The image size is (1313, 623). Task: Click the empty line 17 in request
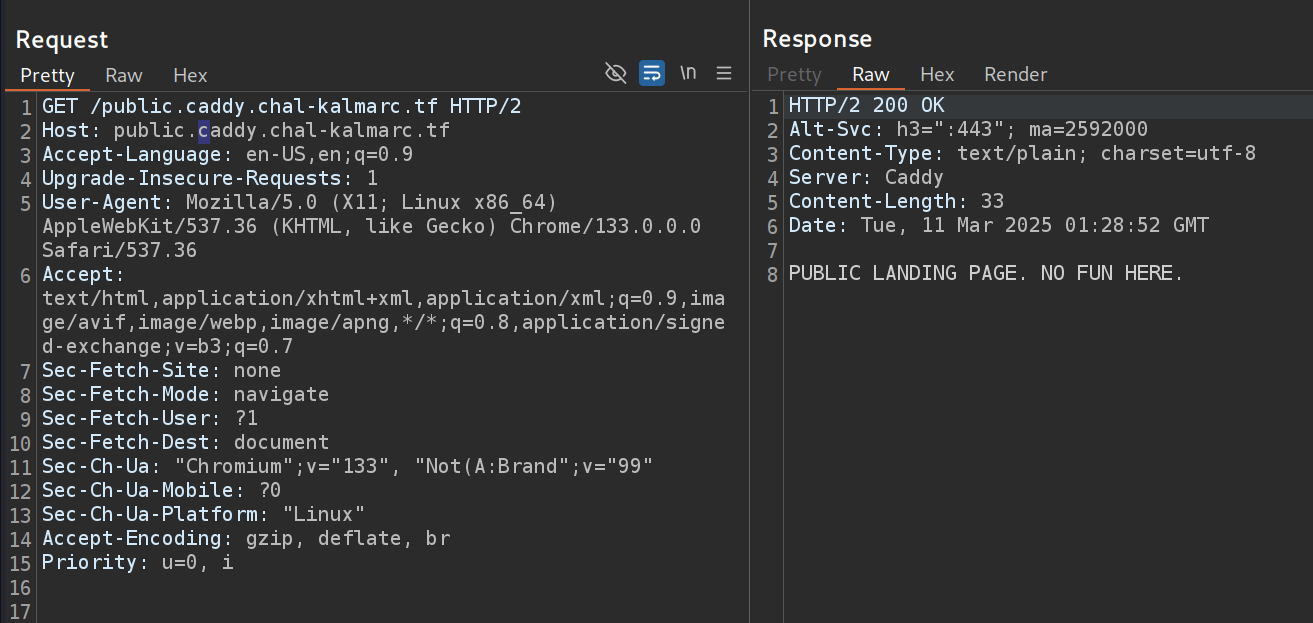(300, 611)
